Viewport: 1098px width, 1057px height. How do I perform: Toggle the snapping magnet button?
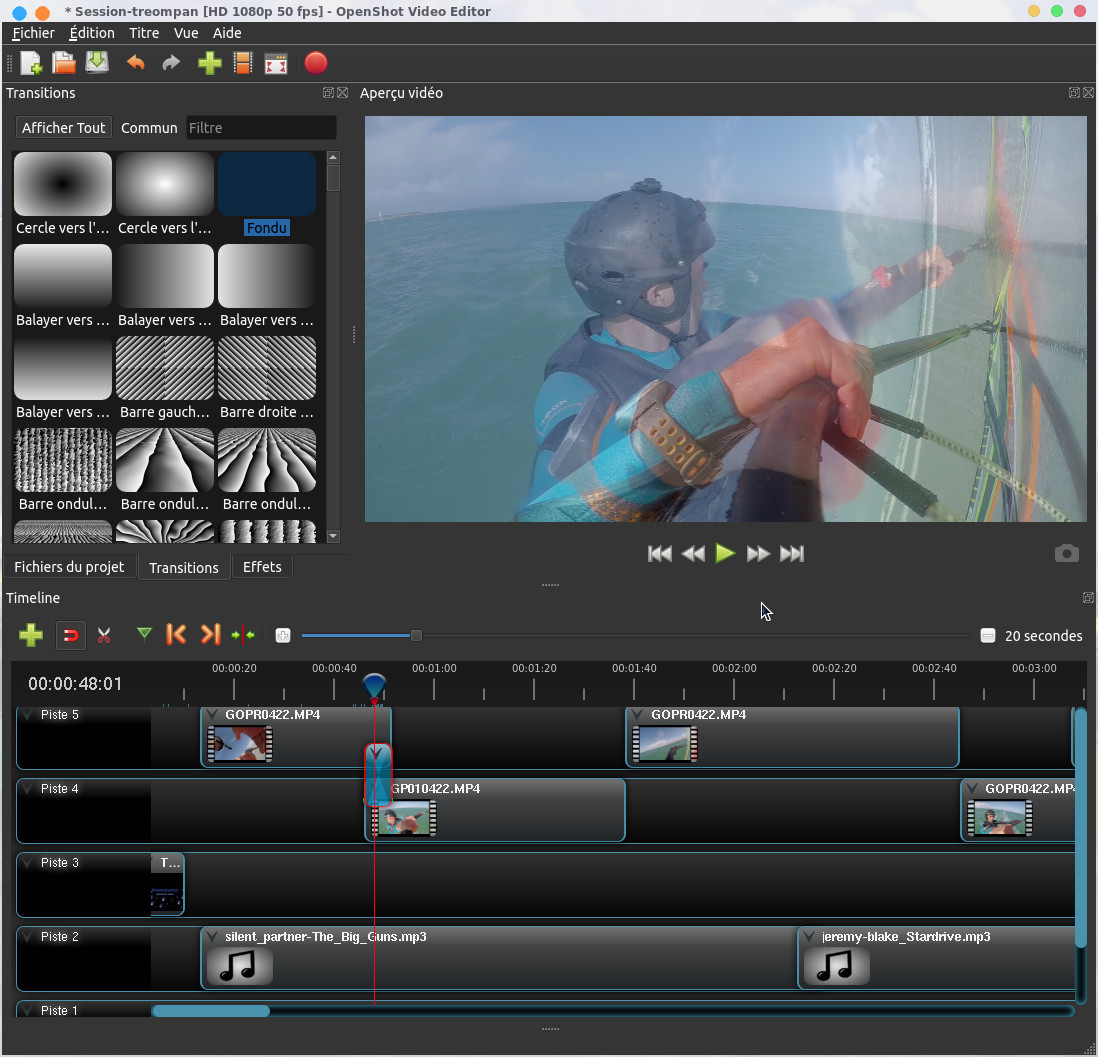70,635
